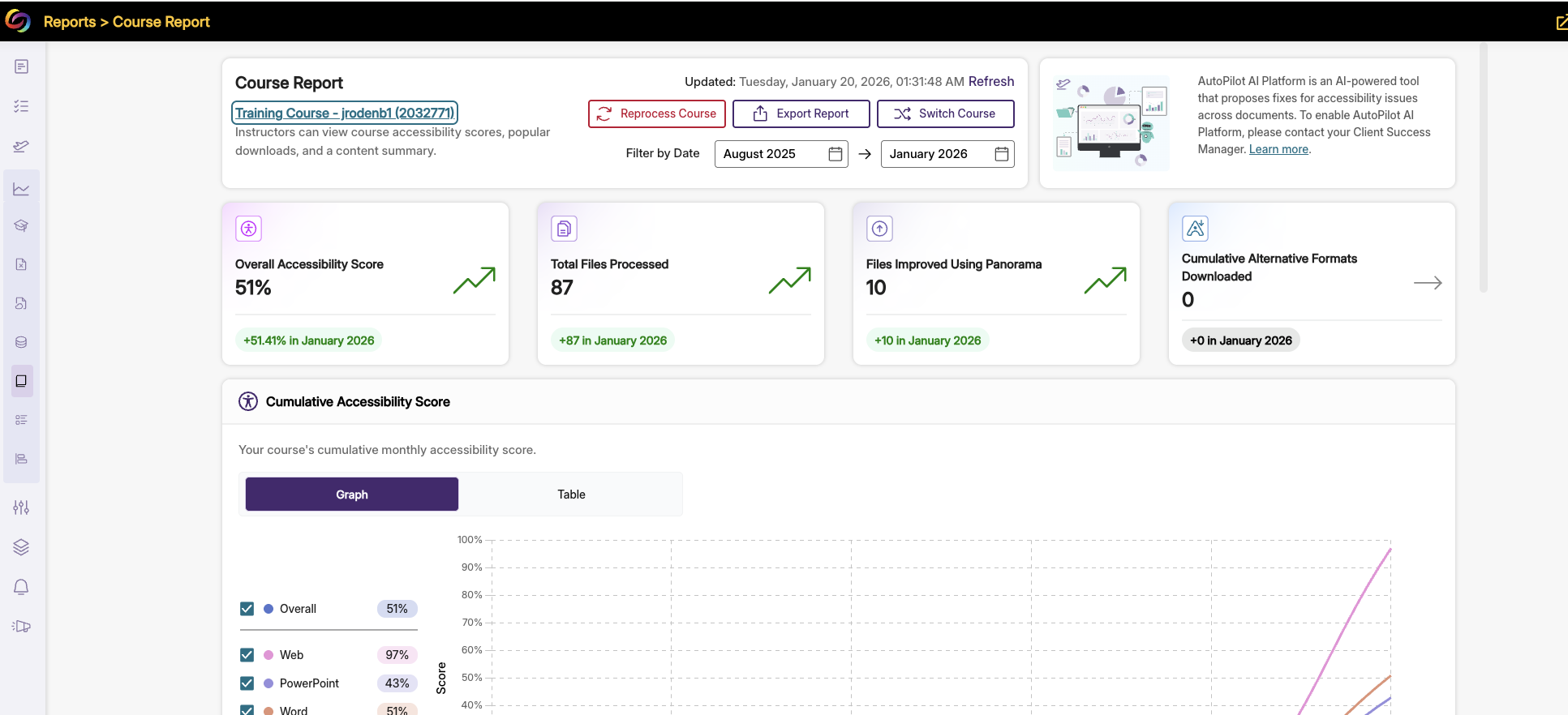Viewport: 1568px width, 715px height.
Task: Switch to the Table view tab
Action: click(571, 495)
